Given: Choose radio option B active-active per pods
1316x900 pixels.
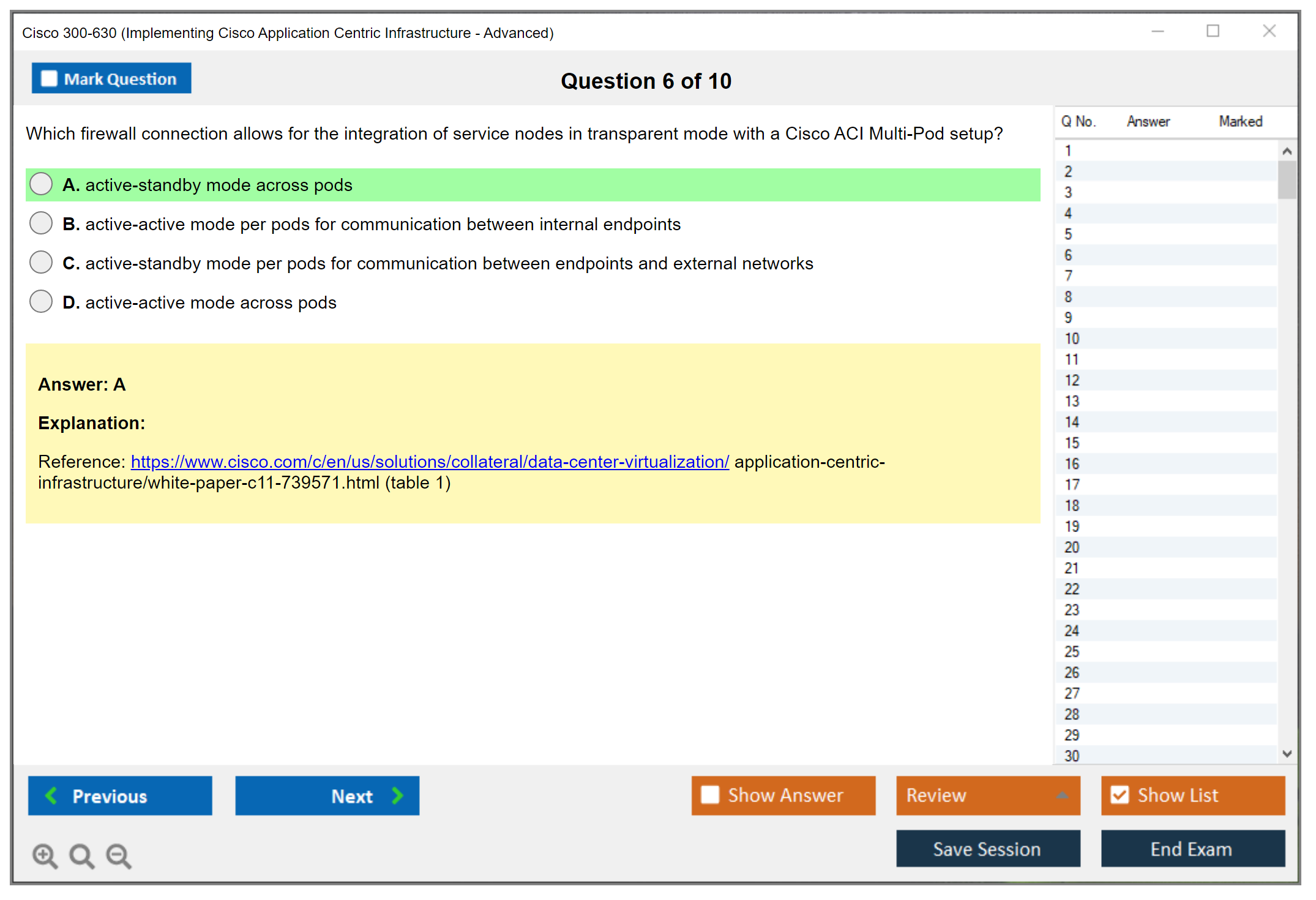Looking at the screenshot, I should point(41,223).
